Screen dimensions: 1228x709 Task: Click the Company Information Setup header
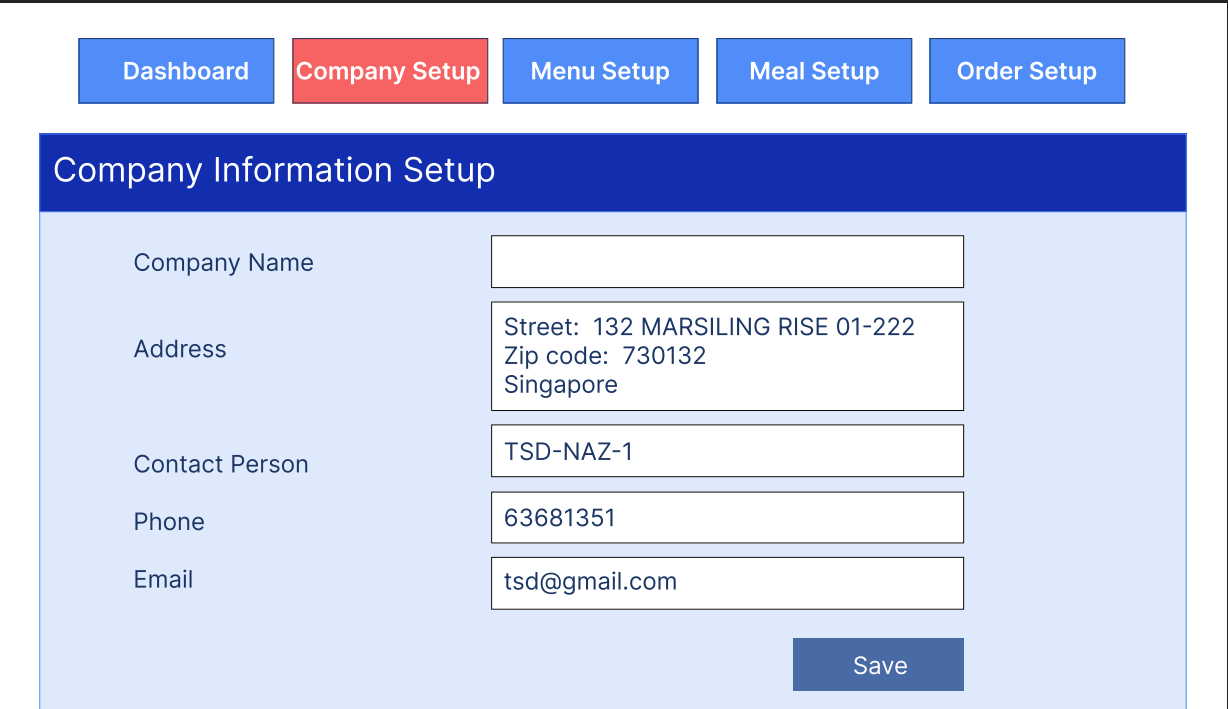(274, 171)
